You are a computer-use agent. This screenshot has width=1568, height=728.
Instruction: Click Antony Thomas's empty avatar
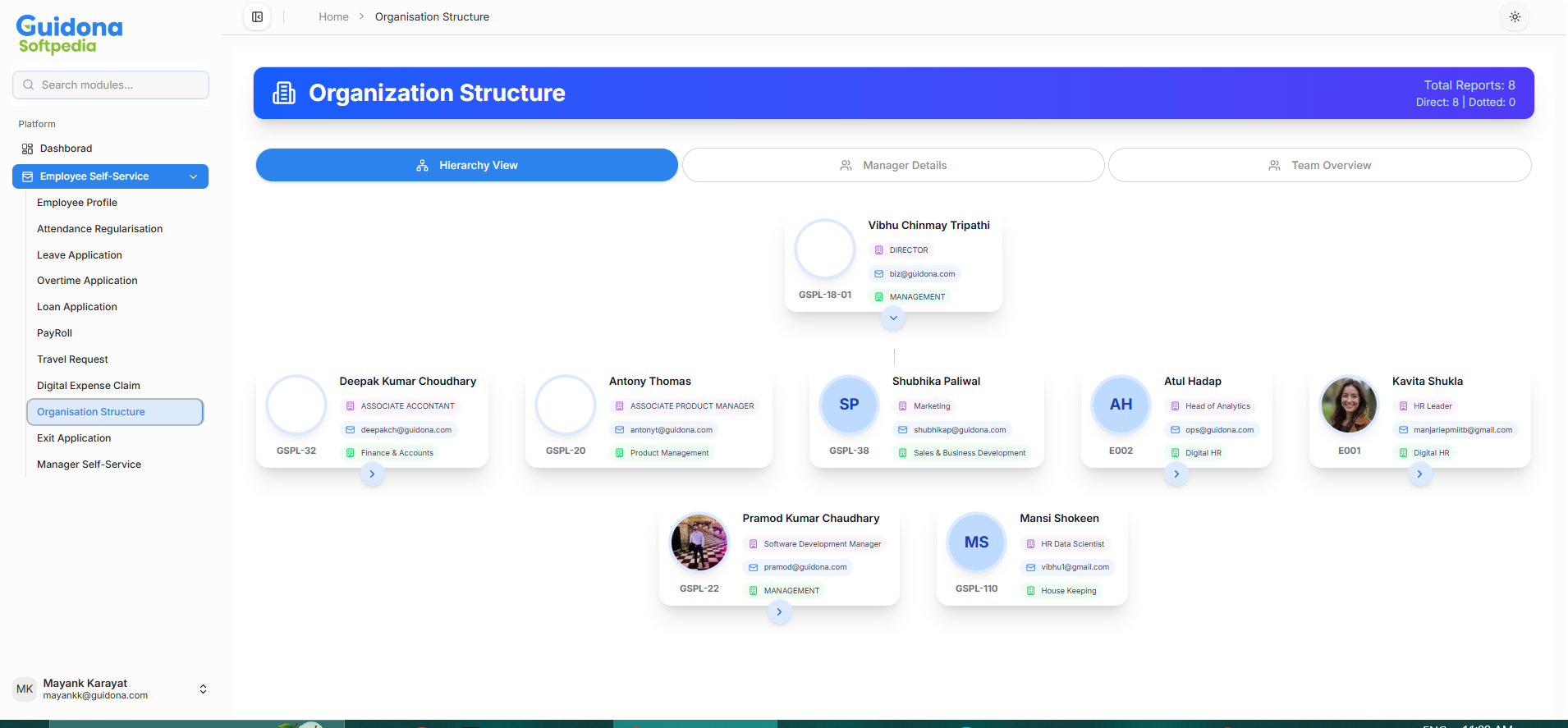(x=566, y=405)
